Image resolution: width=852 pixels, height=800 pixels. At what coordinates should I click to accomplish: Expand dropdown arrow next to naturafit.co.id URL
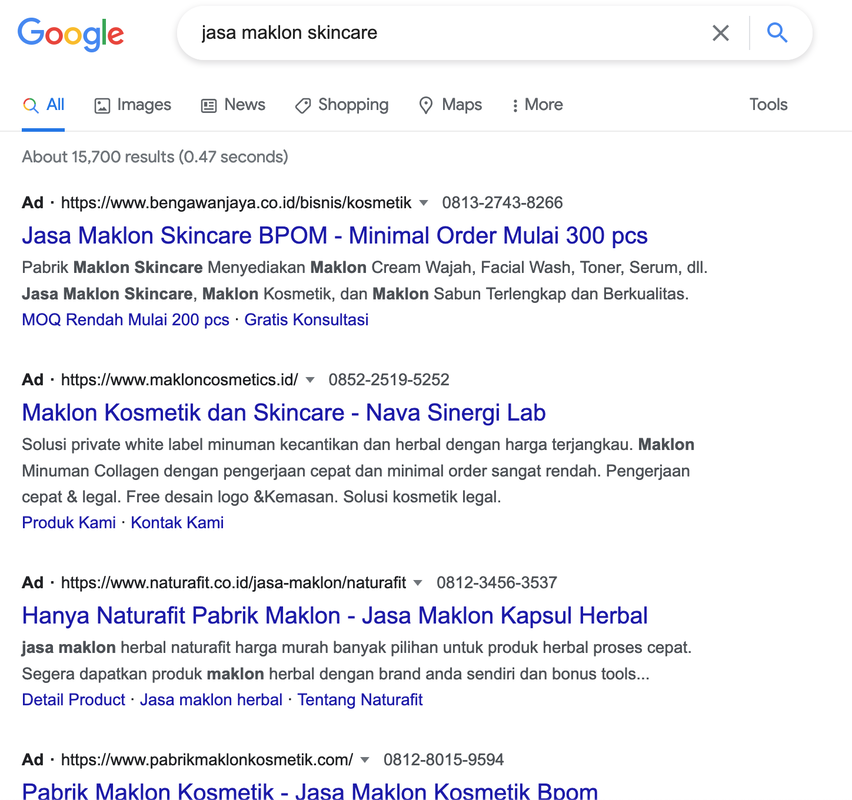click(x=418, y=583)
